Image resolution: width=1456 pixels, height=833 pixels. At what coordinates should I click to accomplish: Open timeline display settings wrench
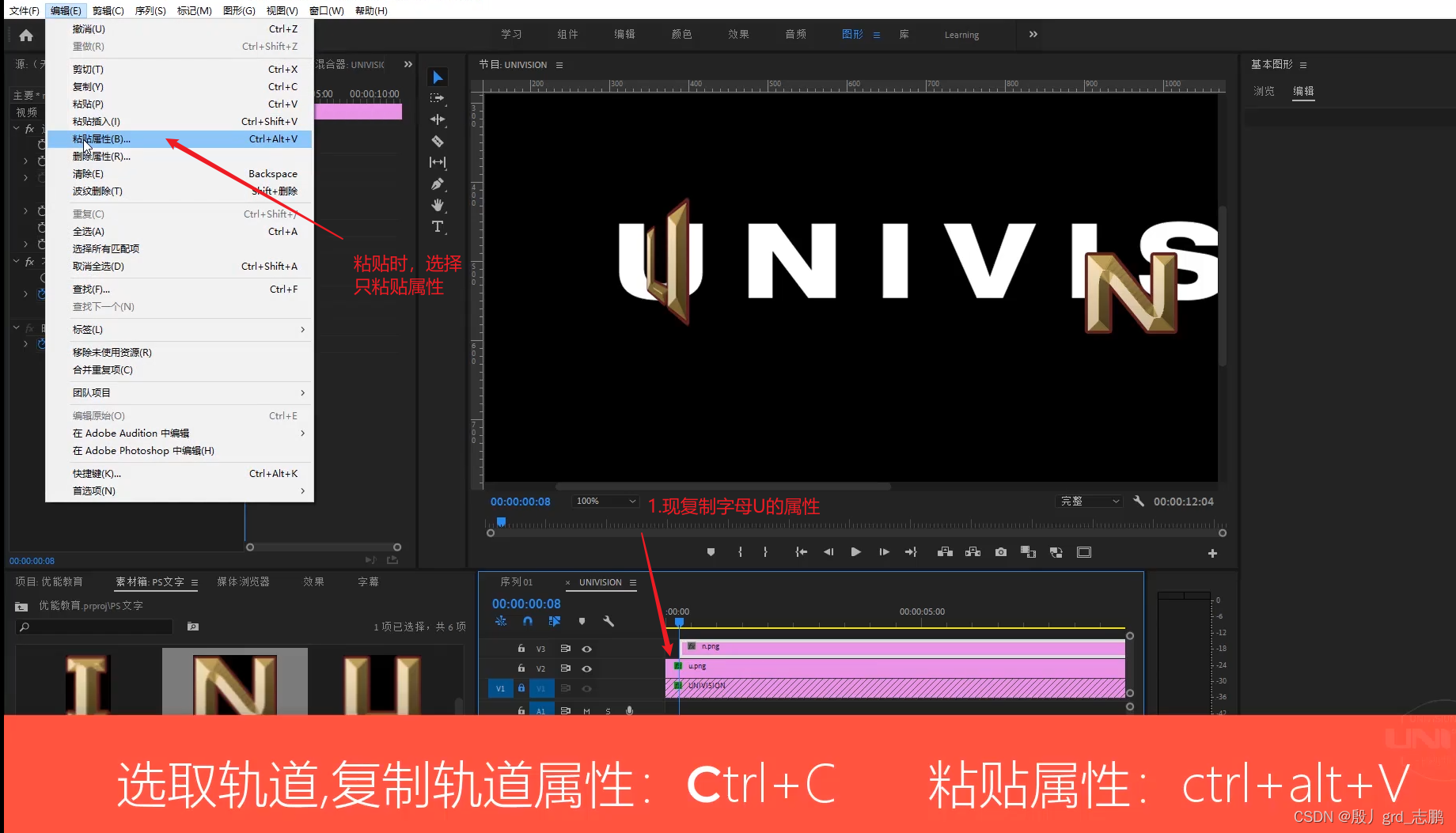(x=609, y=621)
